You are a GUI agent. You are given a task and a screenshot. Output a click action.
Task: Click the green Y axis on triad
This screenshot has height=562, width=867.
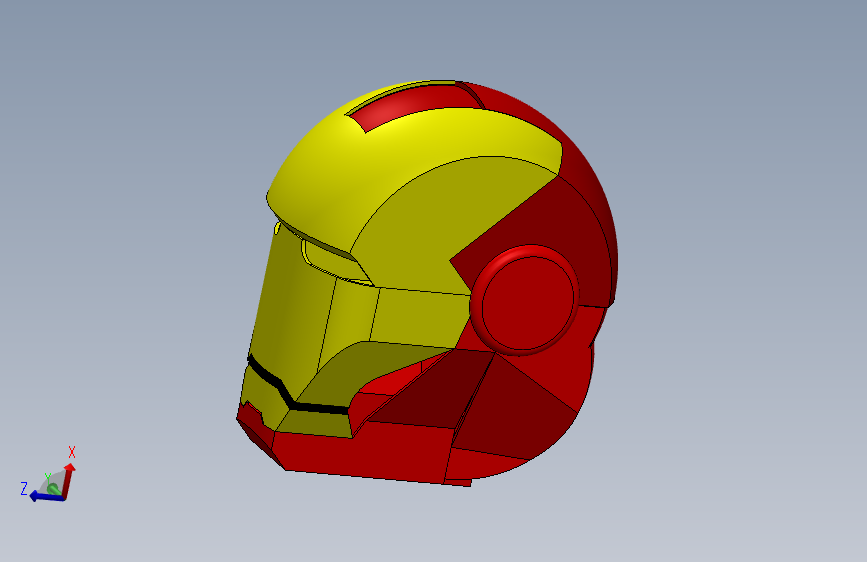pos(53,488)
